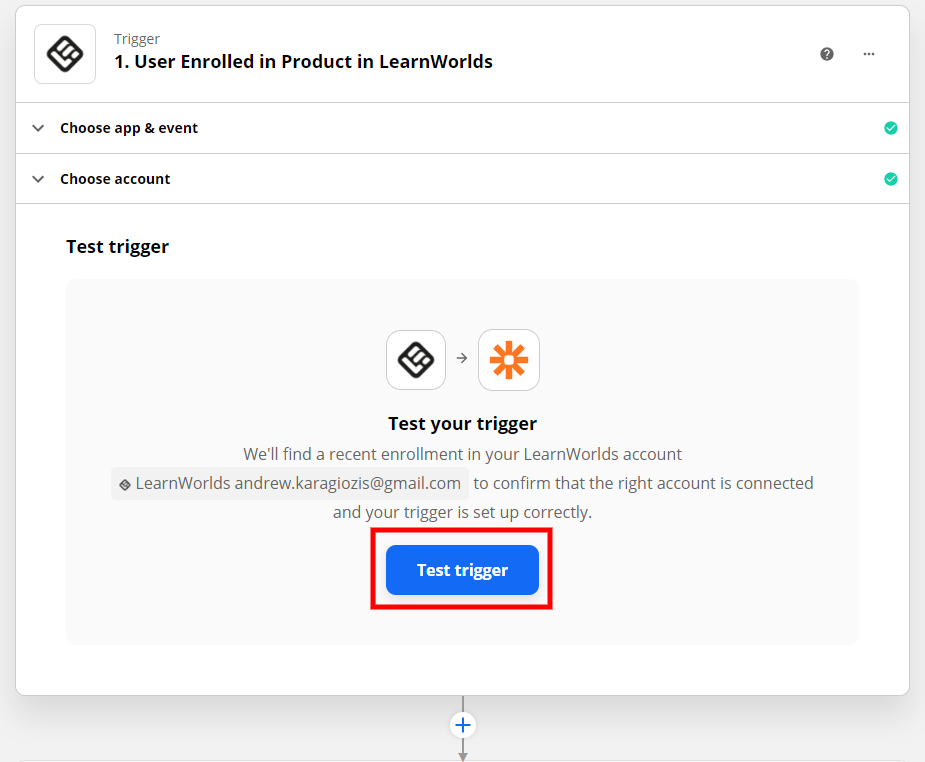Click the LearnWorlds app icon in the step header

point(64,53)
